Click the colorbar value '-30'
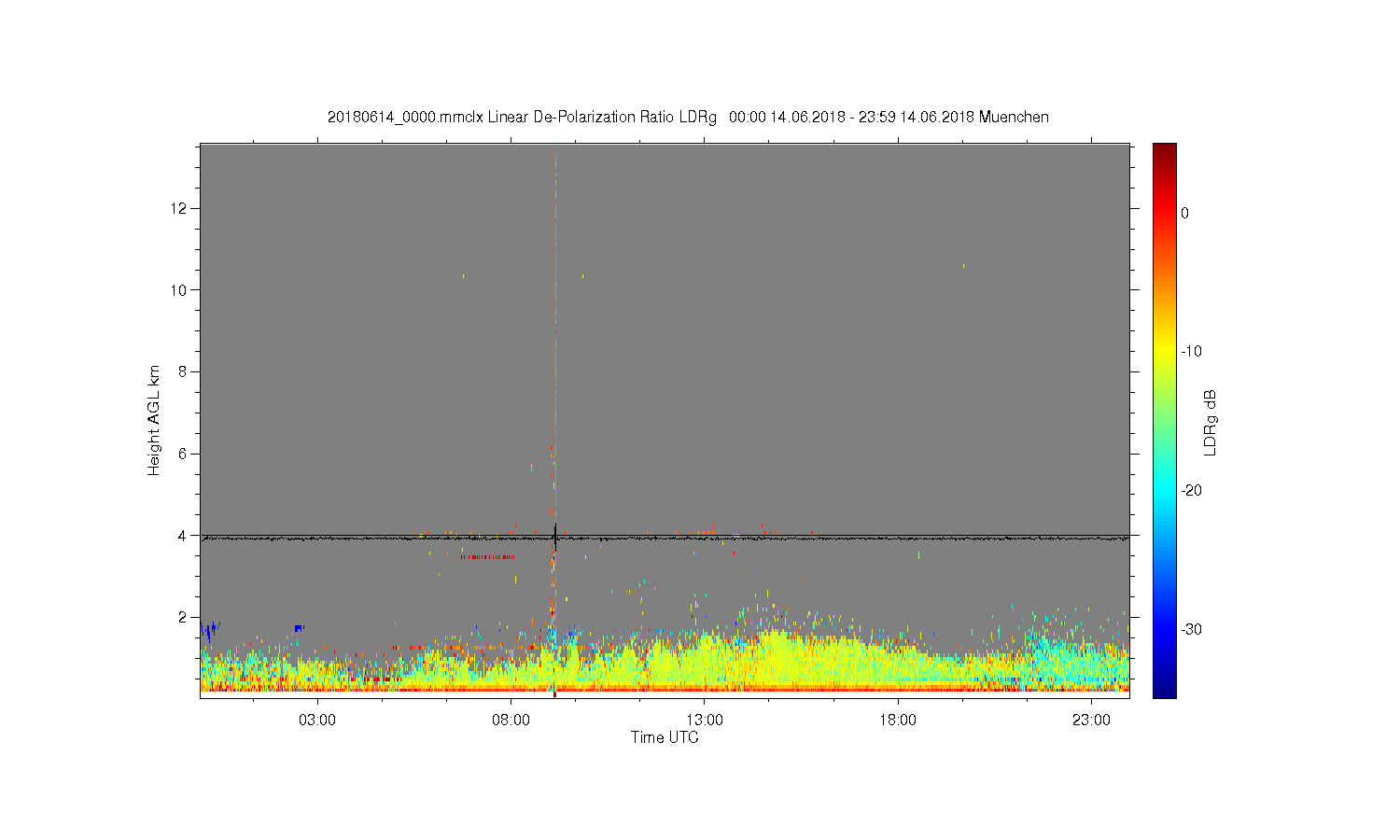The image size is (1400, 840). coord(1191,629)
